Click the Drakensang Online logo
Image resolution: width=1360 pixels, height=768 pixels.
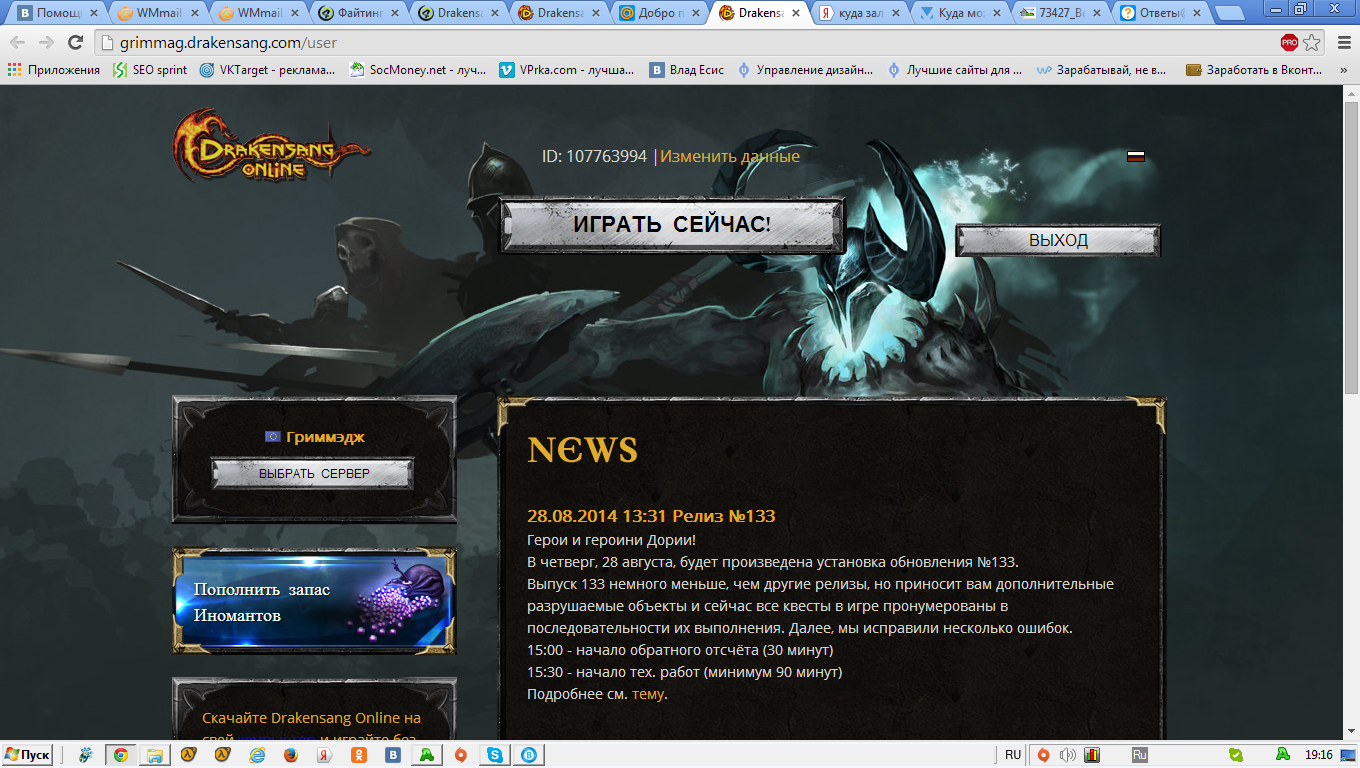(271, 146)
